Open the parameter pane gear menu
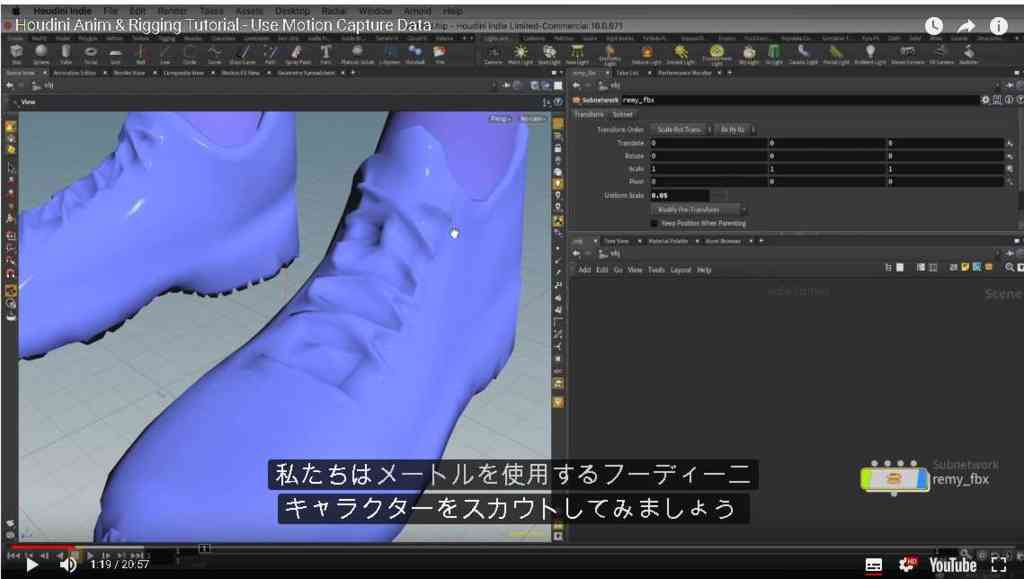Viewport: 1024px width, 579px height. point(985,100)
